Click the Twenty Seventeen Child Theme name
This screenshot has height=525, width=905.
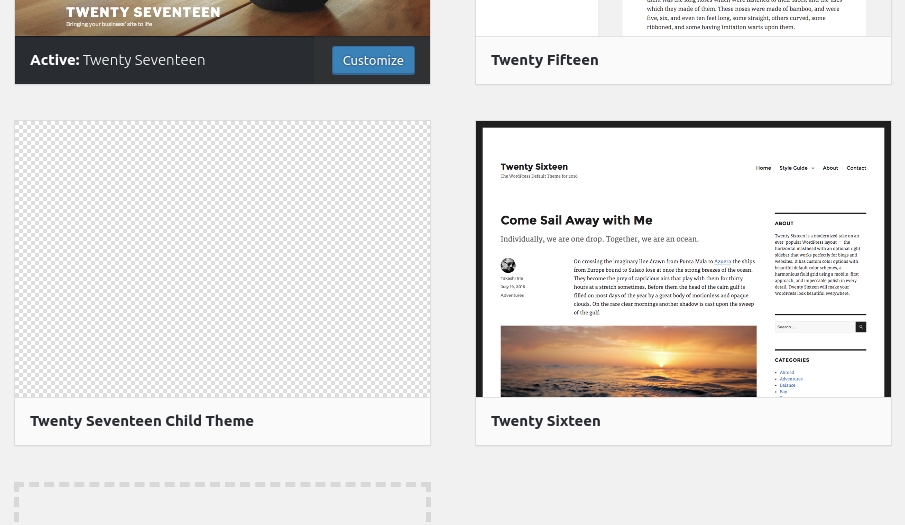[141, 421]
